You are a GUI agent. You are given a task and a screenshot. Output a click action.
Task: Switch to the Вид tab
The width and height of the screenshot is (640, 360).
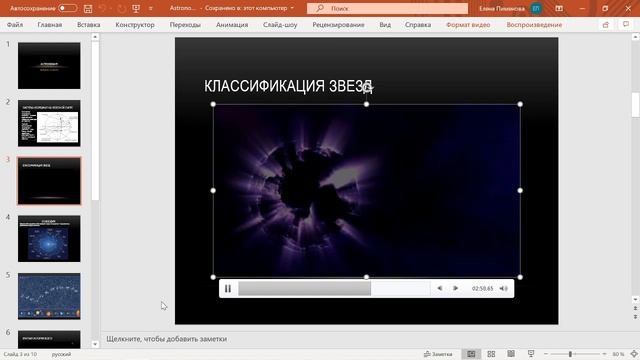pyautogui.click(x=385, y=25)
